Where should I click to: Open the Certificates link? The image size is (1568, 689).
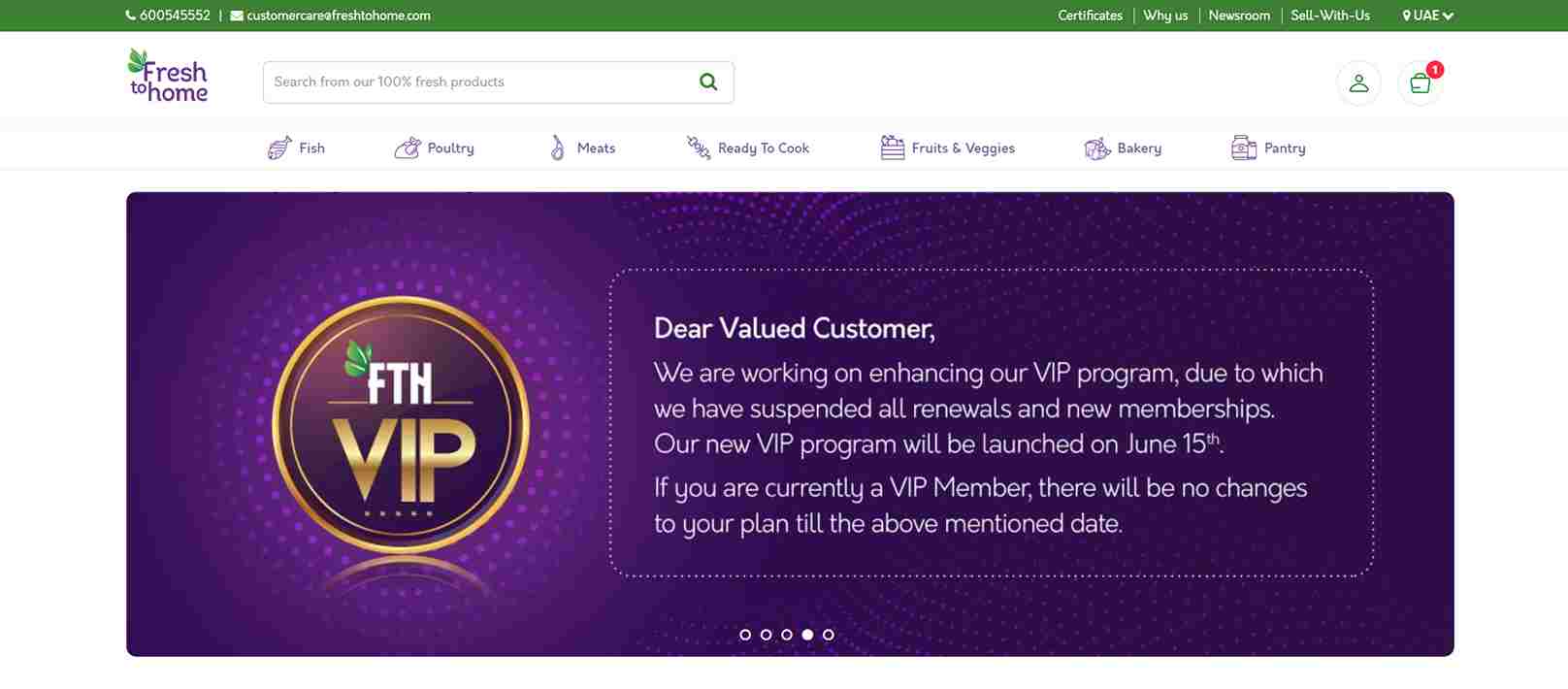pyautogui.click(x=1090, y=16)
